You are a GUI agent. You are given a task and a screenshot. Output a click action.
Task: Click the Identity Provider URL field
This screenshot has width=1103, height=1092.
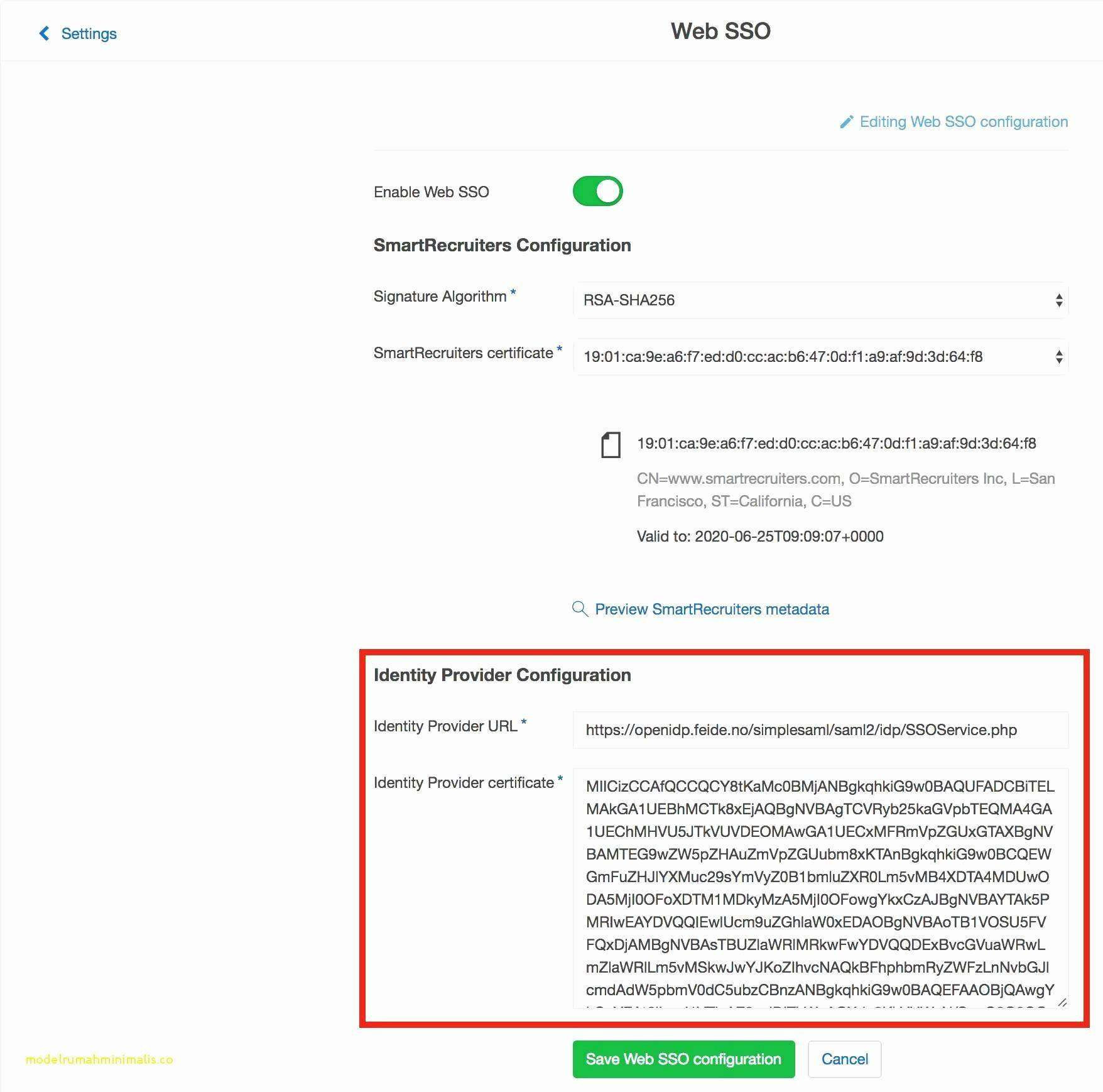click(820, 729)
